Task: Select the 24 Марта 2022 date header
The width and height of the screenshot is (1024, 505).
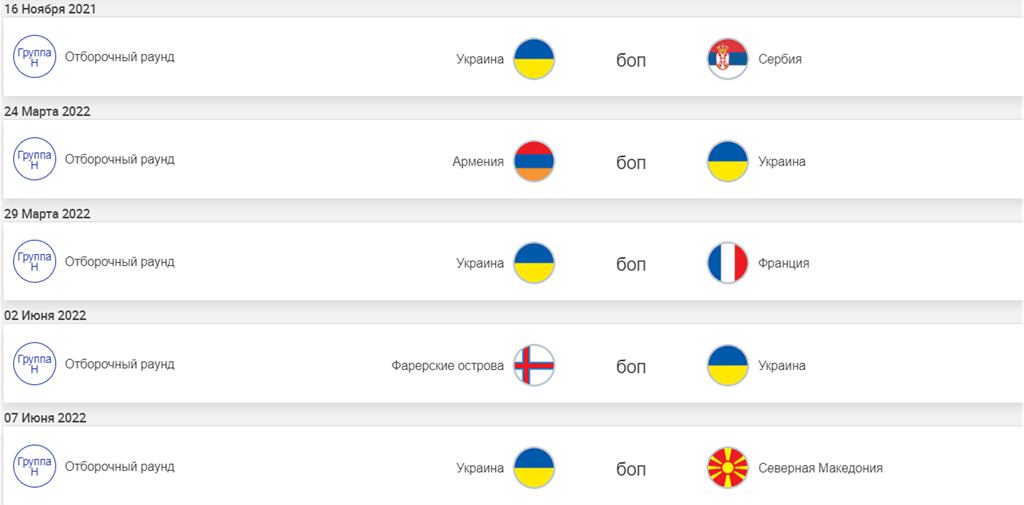Action: (x=47, y=111)
